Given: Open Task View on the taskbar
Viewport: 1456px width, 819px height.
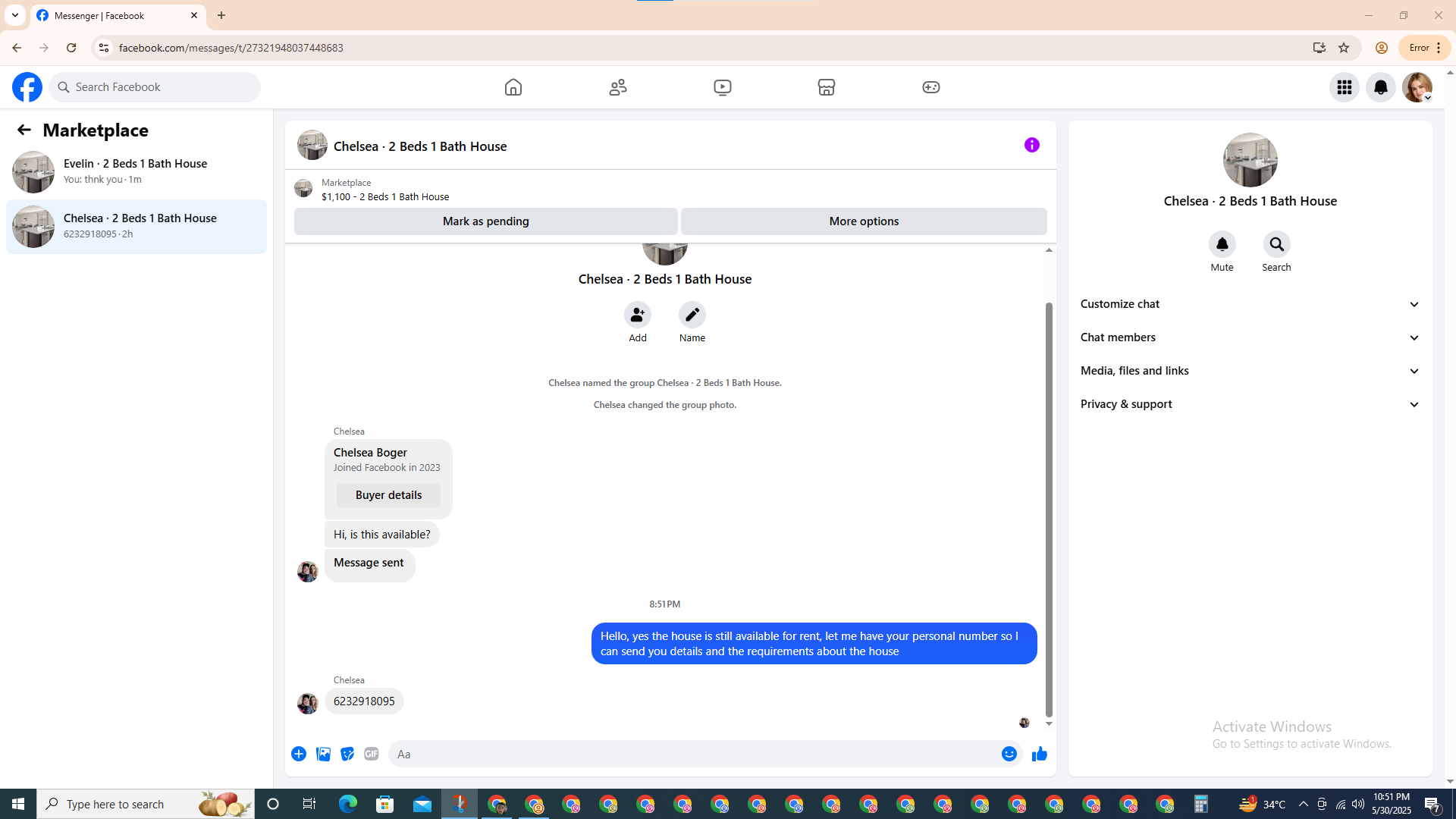Looking at the screenshot, I should point(309,804).
